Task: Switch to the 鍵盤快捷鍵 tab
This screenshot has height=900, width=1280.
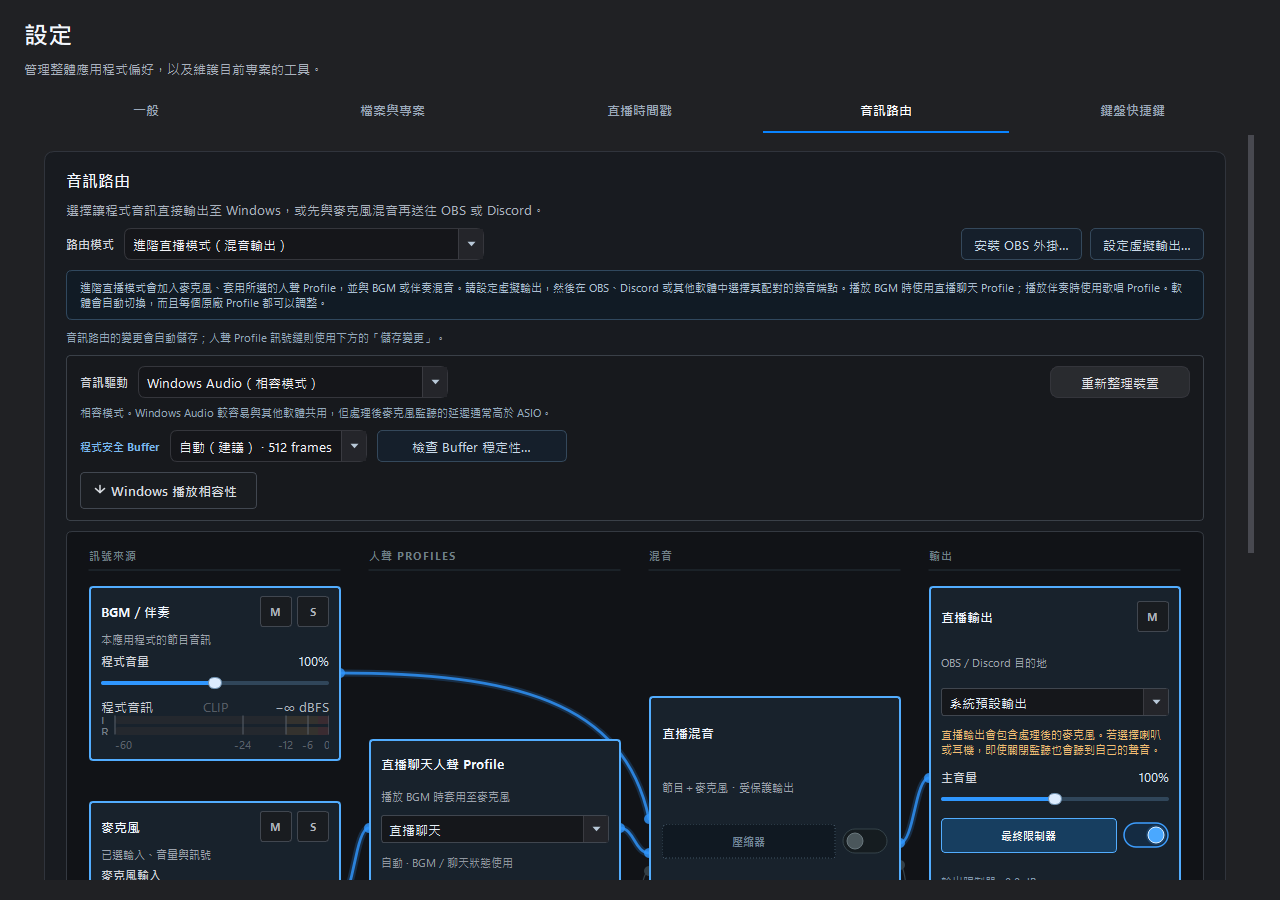Action: coord(1133,110)
